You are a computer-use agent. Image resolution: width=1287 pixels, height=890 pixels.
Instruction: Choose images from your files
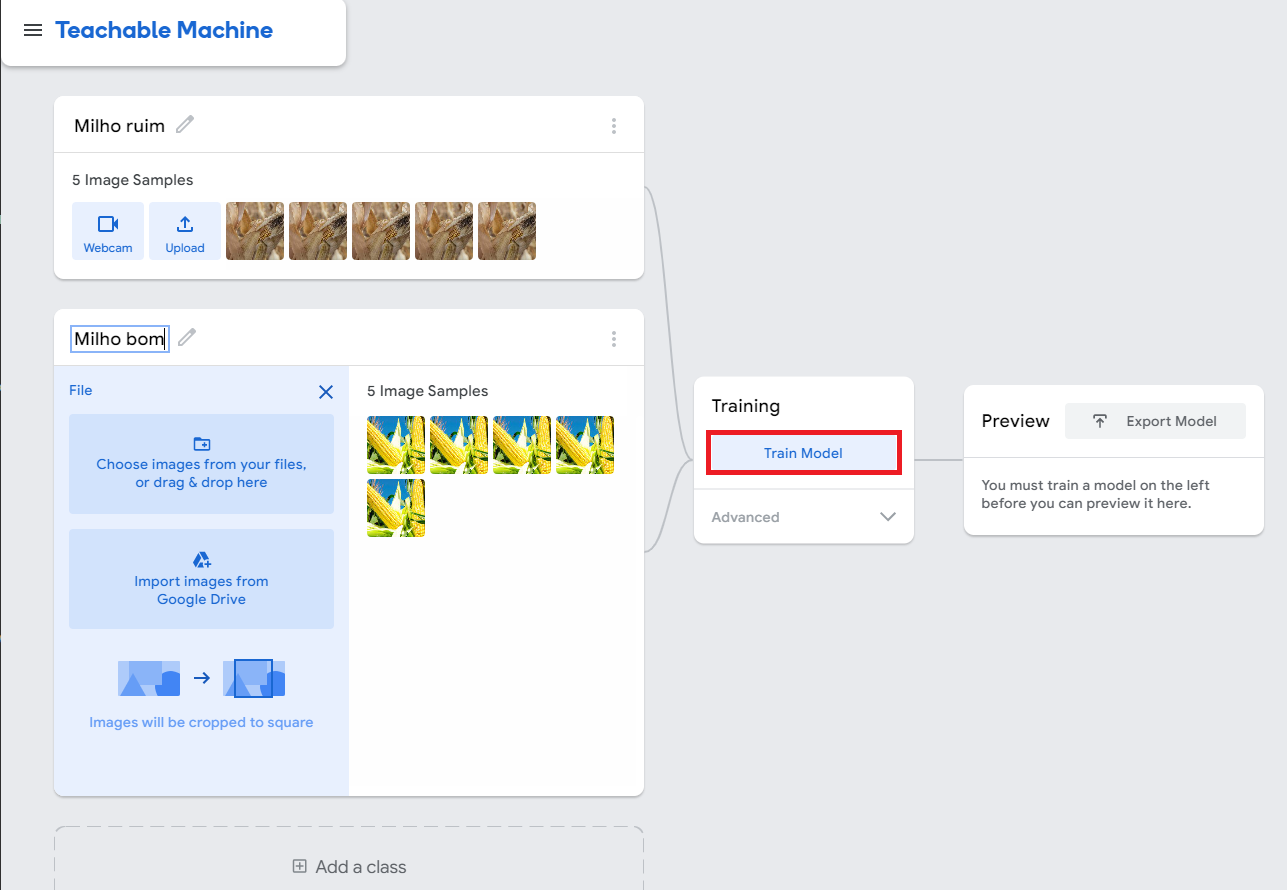tap(201, 464)
